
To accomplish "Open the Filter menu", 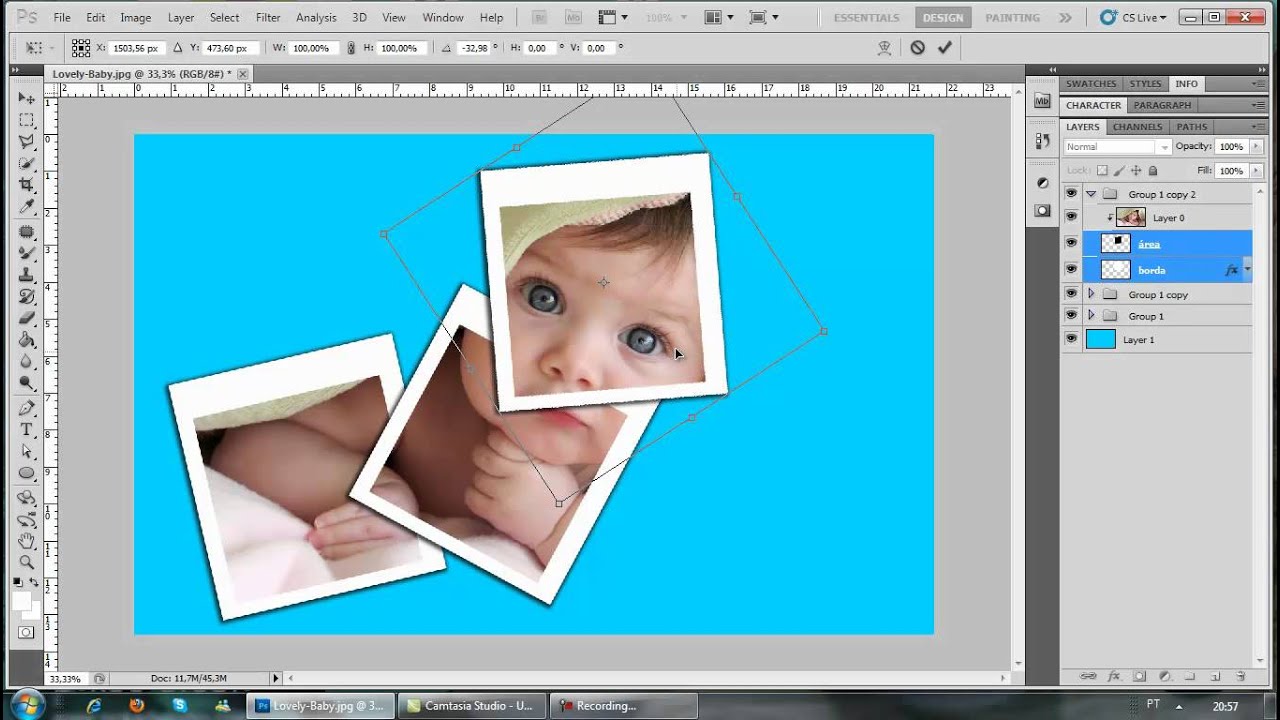I will (268, 18).
